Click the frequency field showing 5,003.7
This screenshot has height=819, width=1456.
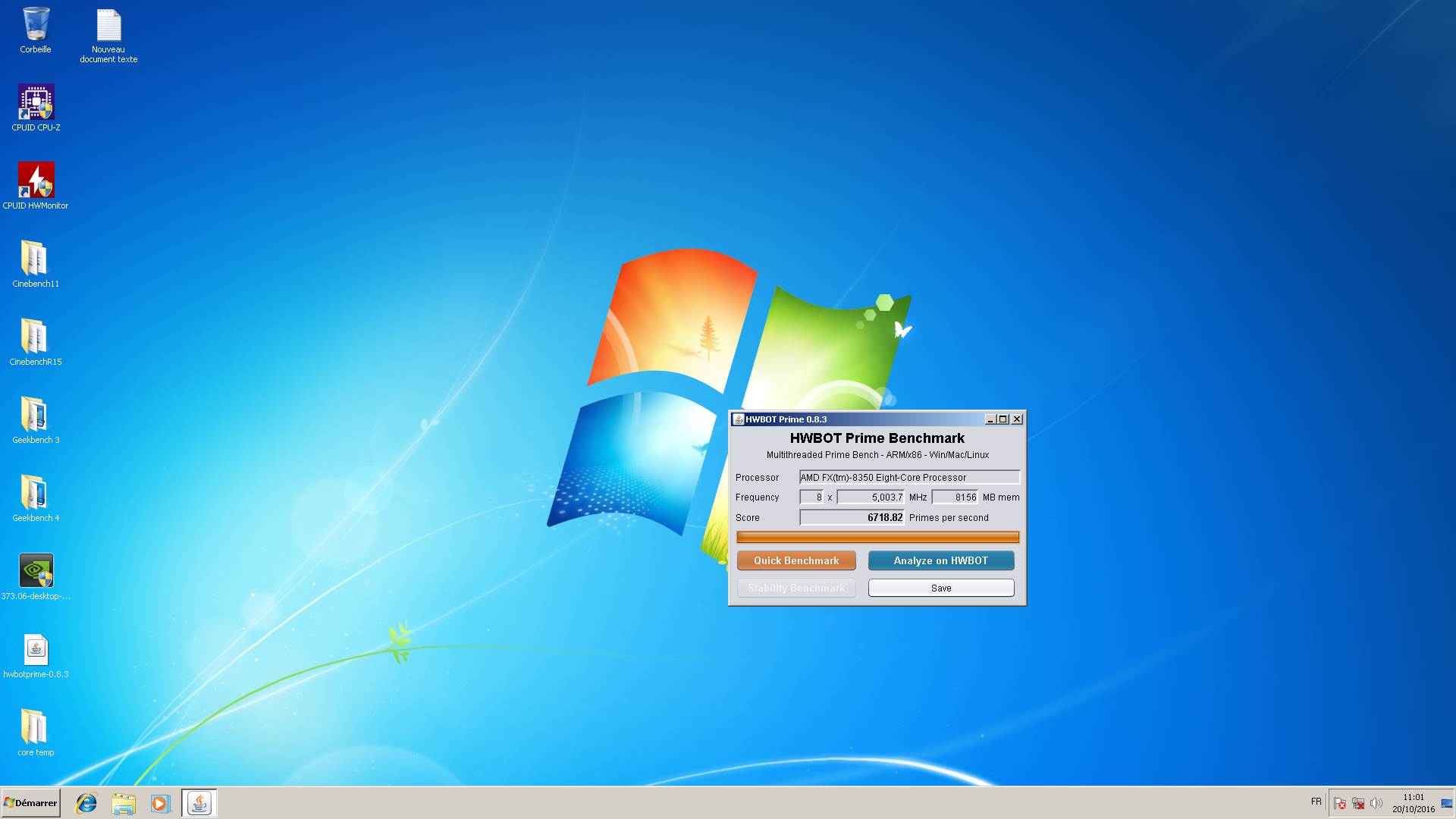[x=871, y=497]
